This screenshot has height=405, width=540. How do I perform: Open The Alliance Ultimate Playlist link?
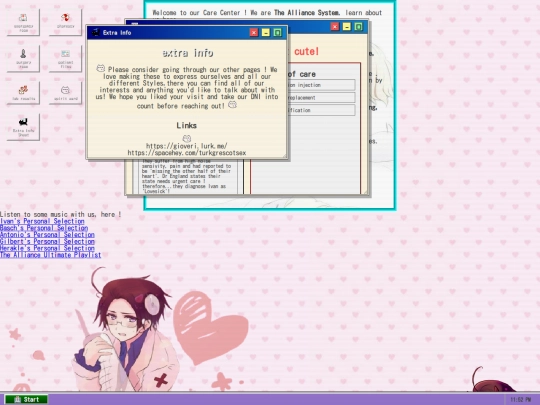pyautogui.click(x=51, y=255)
